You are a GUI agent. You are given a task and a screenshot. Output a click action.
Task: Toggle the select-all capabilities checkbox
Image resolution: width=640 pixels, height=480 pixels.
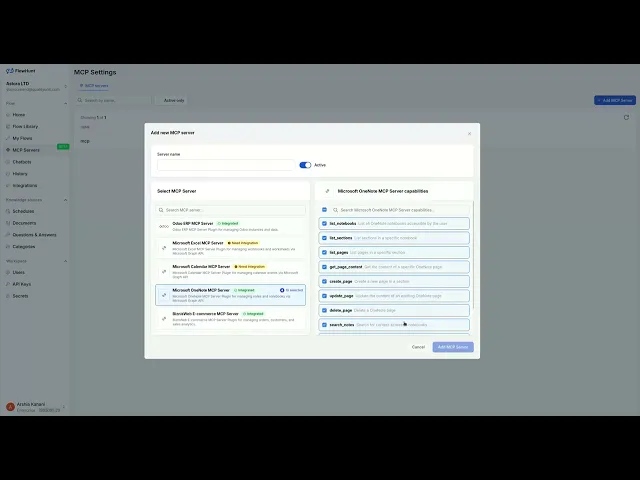(x=324, y=210)
